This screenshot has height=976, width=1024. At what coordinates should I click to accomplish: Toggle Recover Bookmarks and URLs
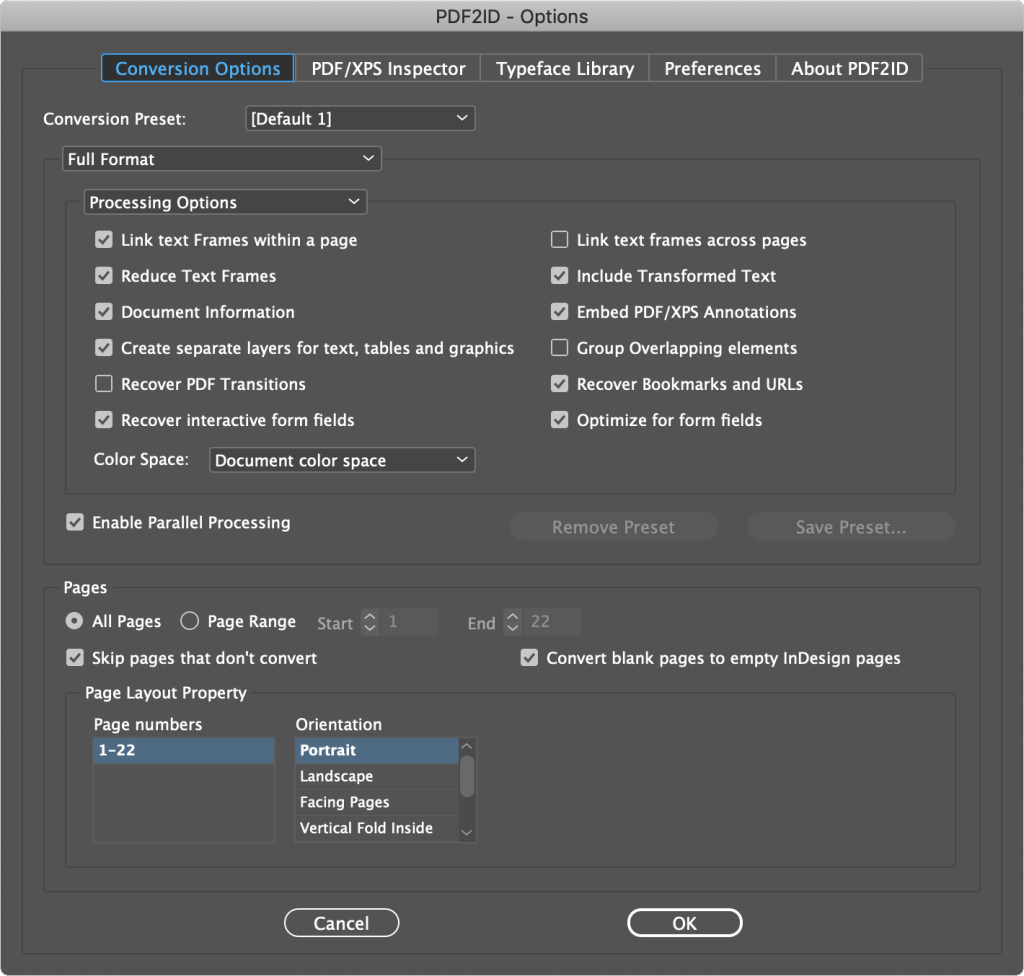tap(560, 383)
